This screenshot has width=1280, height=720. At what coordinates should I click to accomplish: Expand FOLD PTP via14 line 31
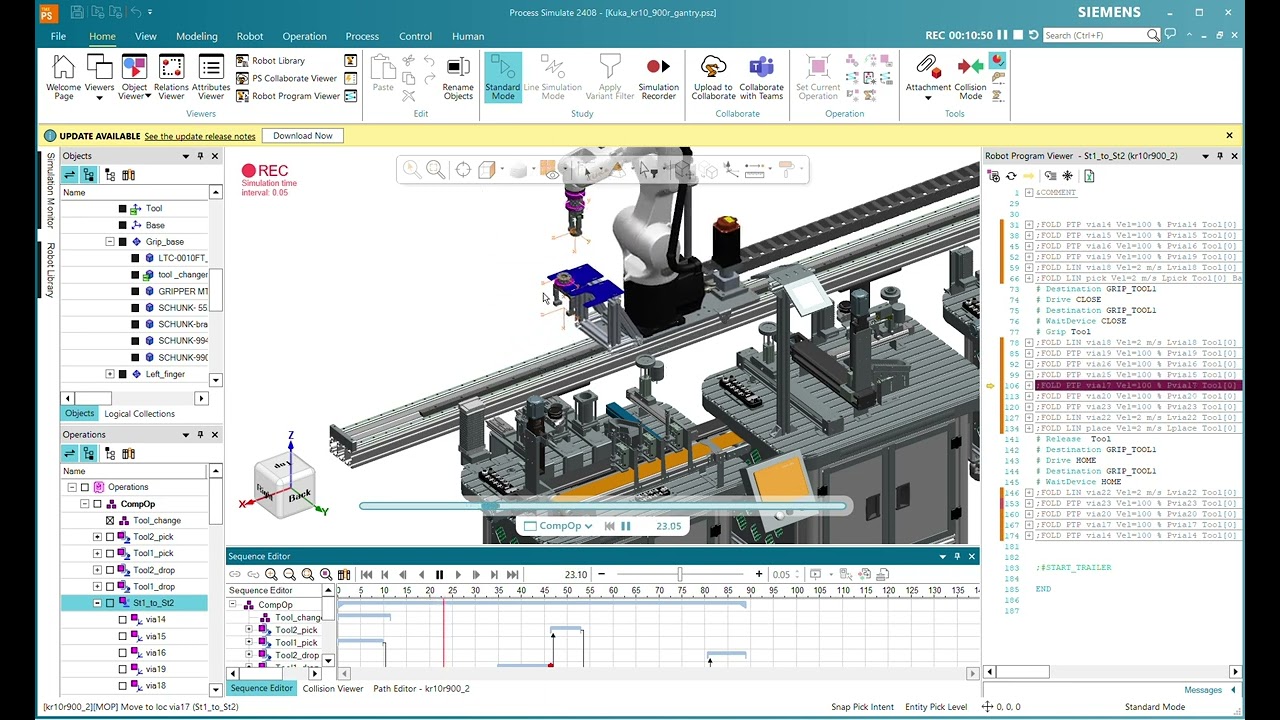pos(1029,225)
